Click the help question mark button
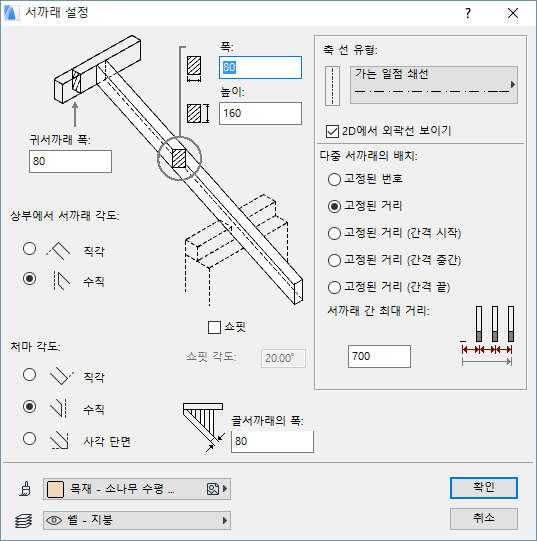Screen dimensions: 537x541 pyautogui.click(x=468, y=13)
